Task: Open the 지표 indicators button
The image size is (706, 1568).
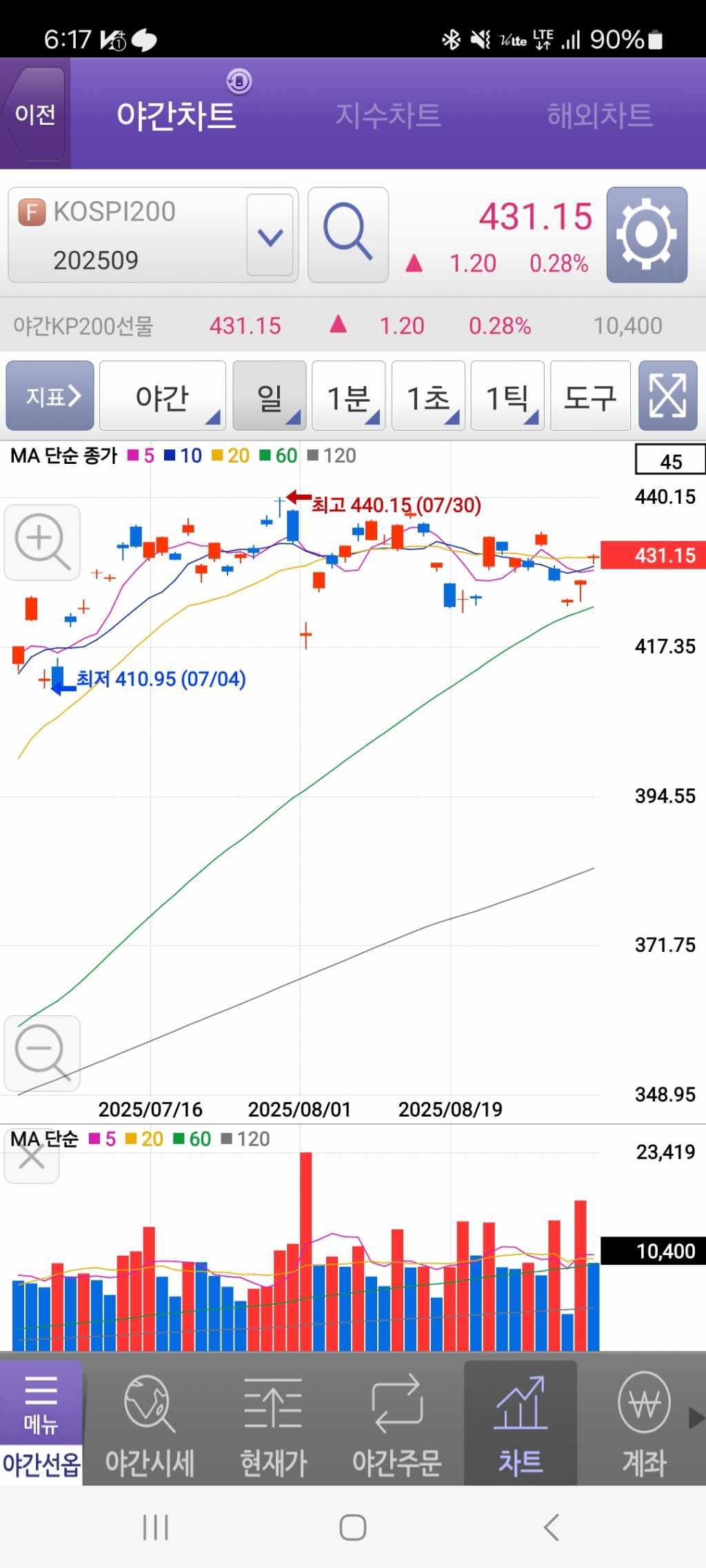Action: coord(50,396)
